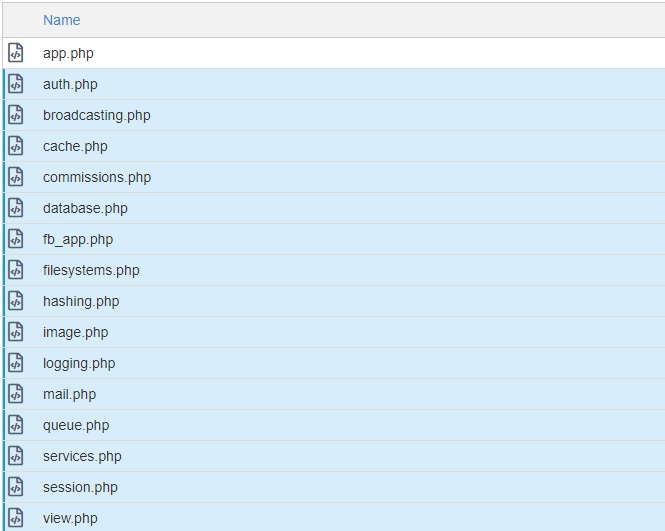
Task: Select the filesystems.php file name
Action: [91, 270]
